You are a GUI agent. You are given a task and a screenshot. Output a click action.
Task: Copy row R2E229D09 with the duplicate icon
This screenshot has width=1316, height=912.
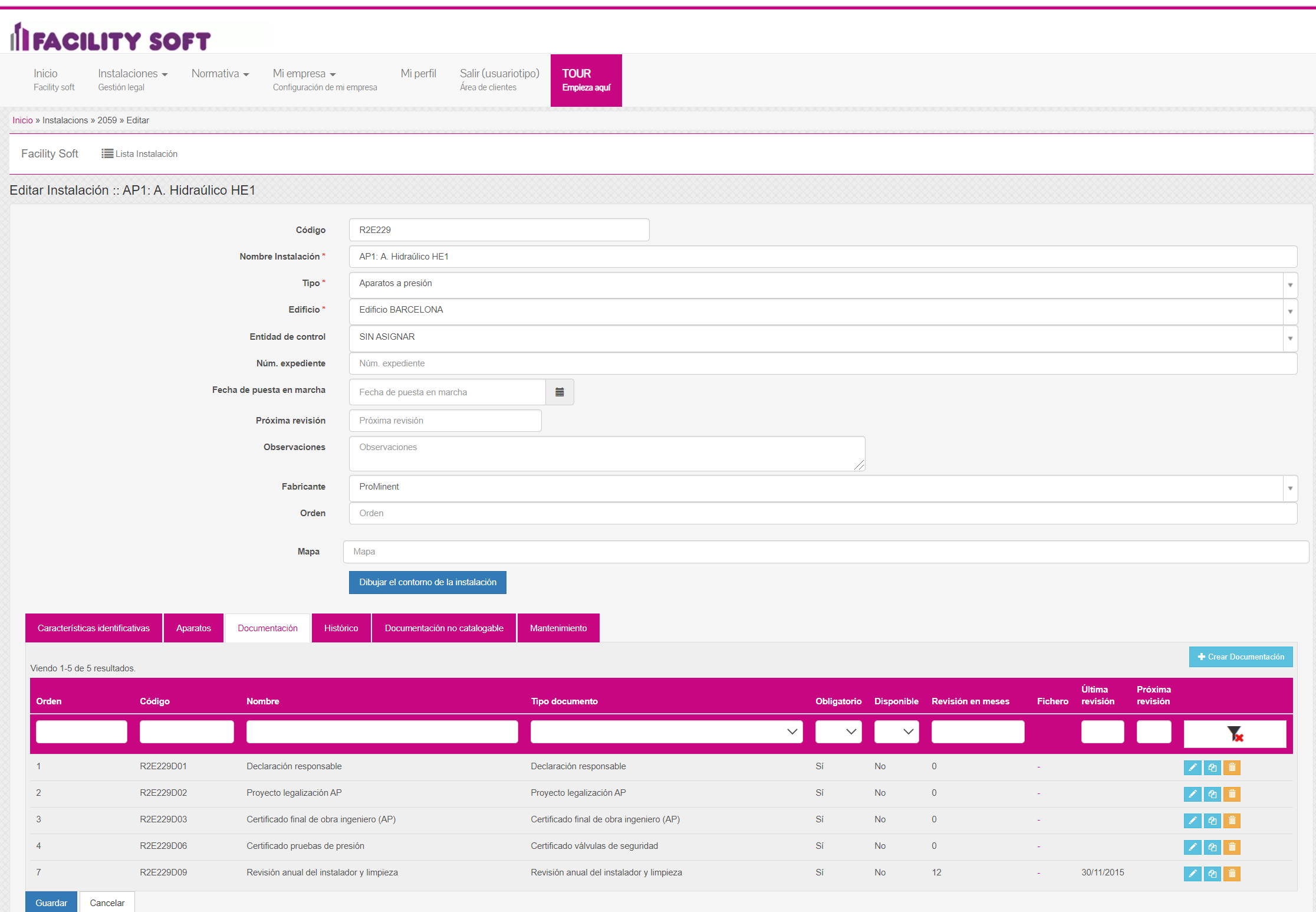(1212, 874)
